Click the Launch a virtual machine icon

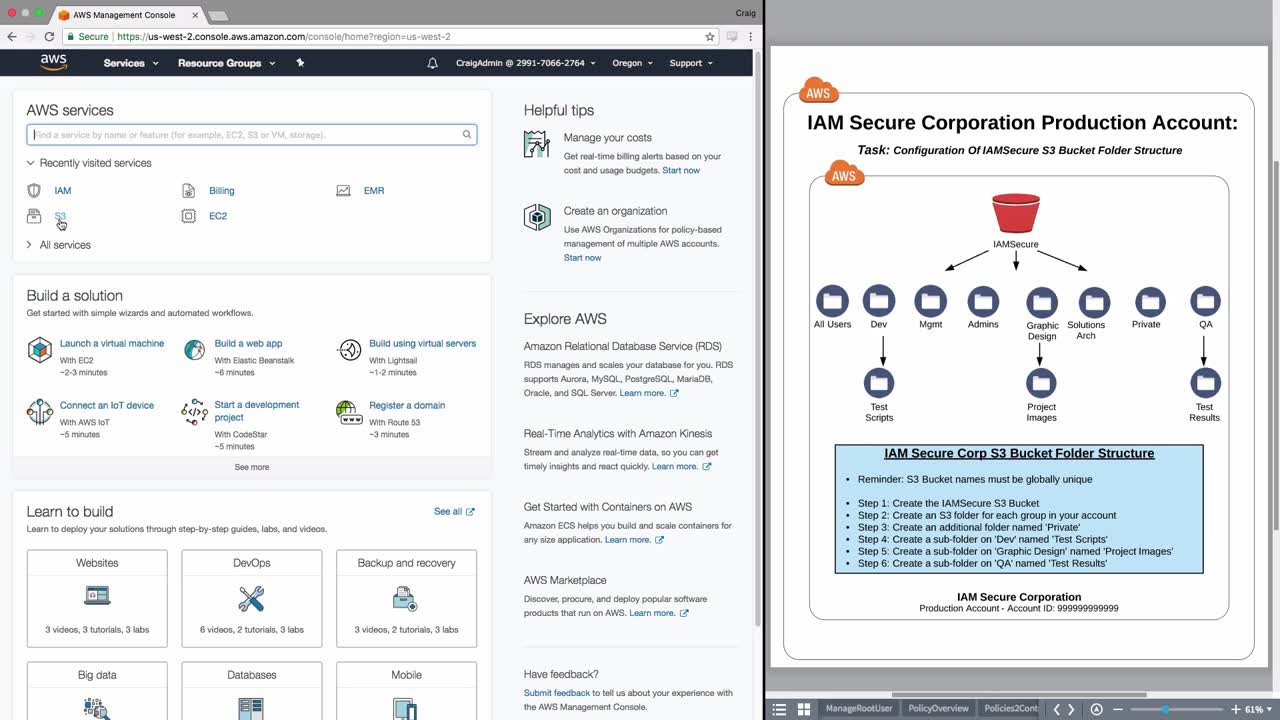tap(40, 350)
